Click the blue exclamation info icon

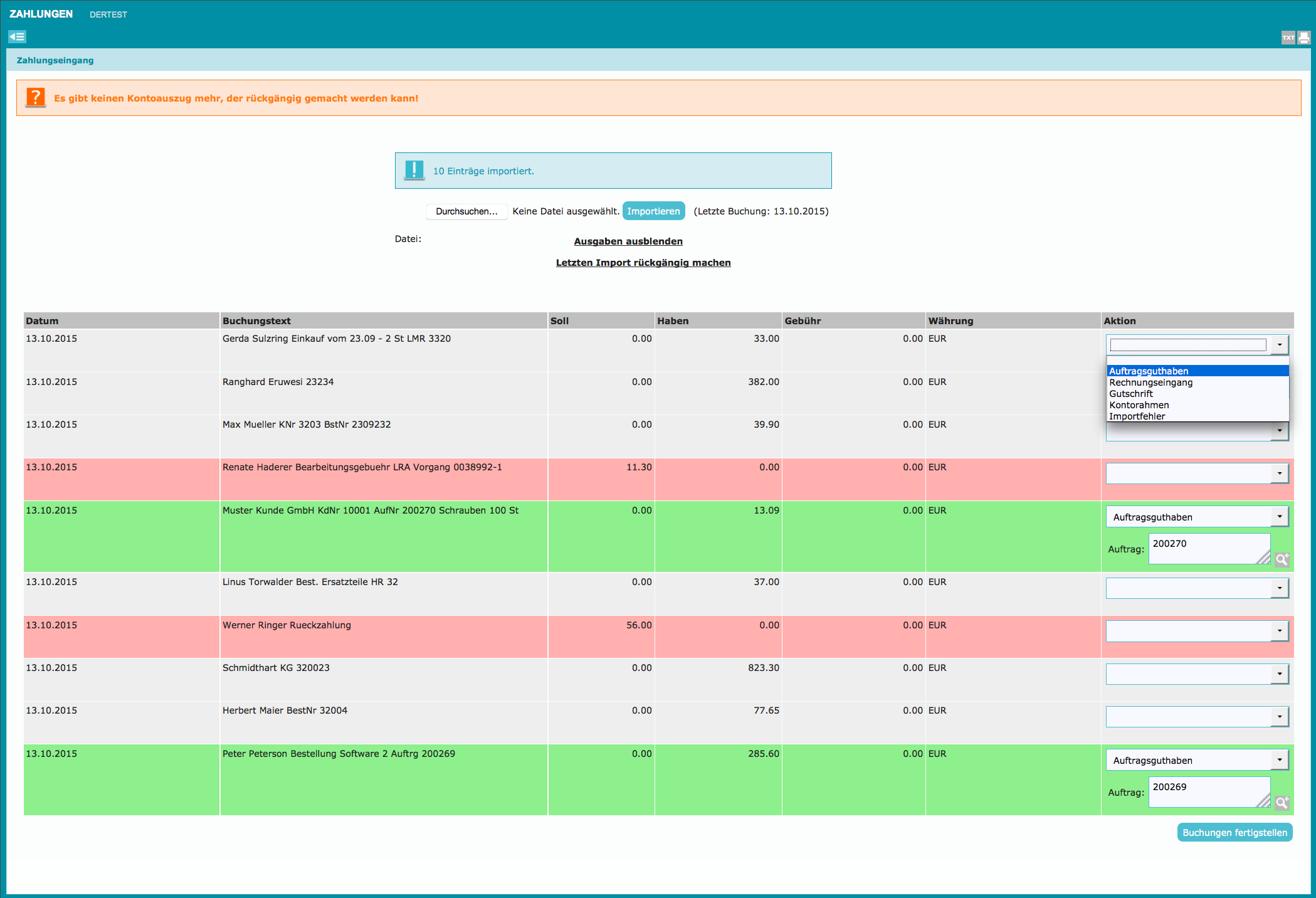(x=414, y=171)
